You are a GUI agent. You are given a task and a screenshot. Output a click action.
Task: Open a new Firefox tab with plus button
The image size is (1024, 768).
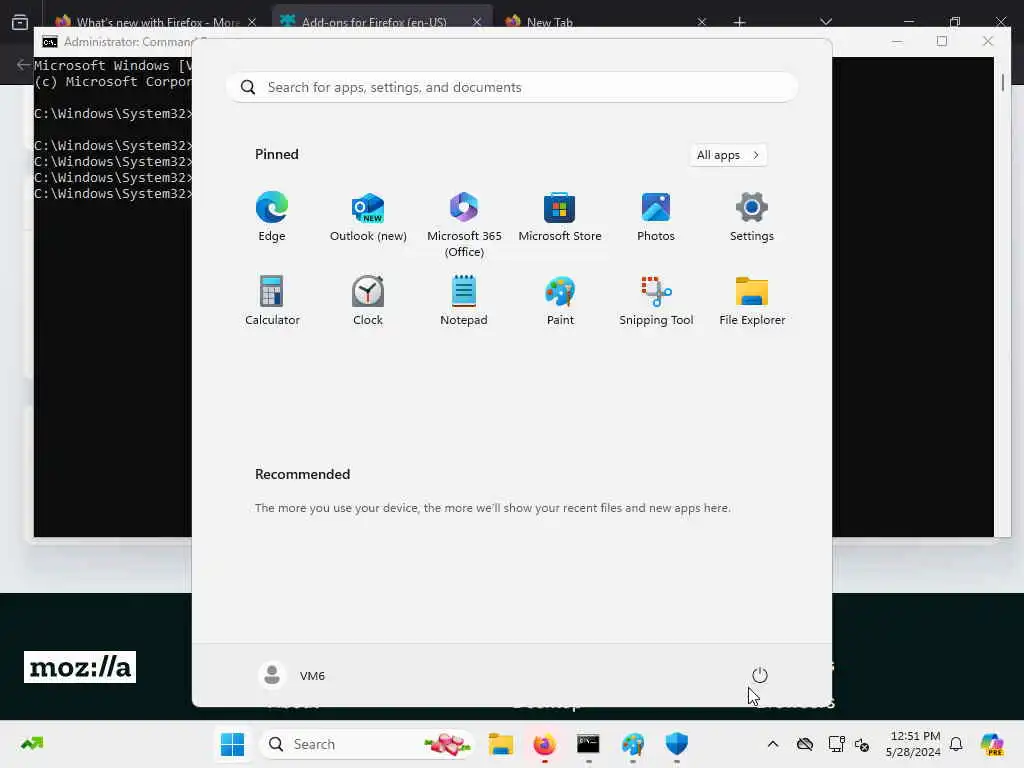[x=739, y=22]
